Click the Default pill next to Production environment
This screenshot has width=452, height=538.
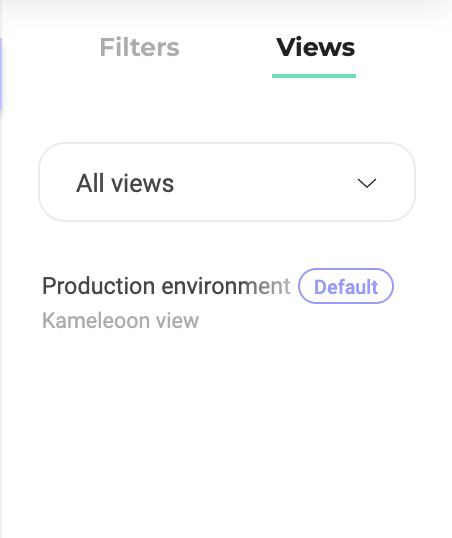point(346,286)
